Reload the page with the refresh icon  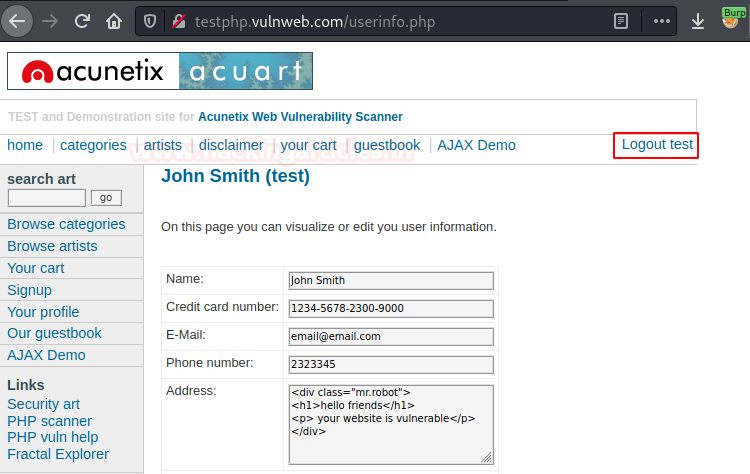click(82, 21)
